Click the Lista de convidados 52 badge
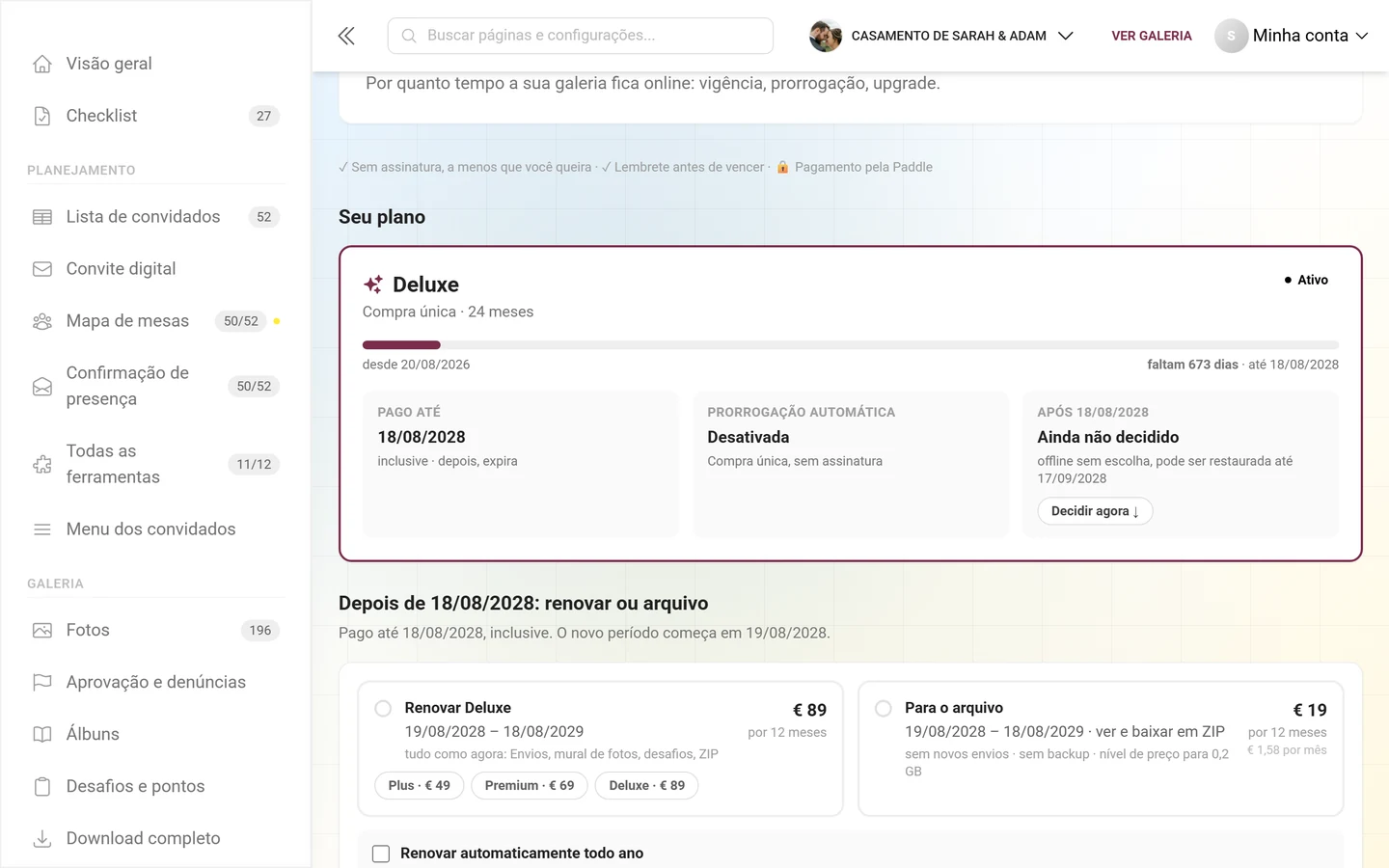The height and width of the screenshot is (868, 1389). point(264,217)
